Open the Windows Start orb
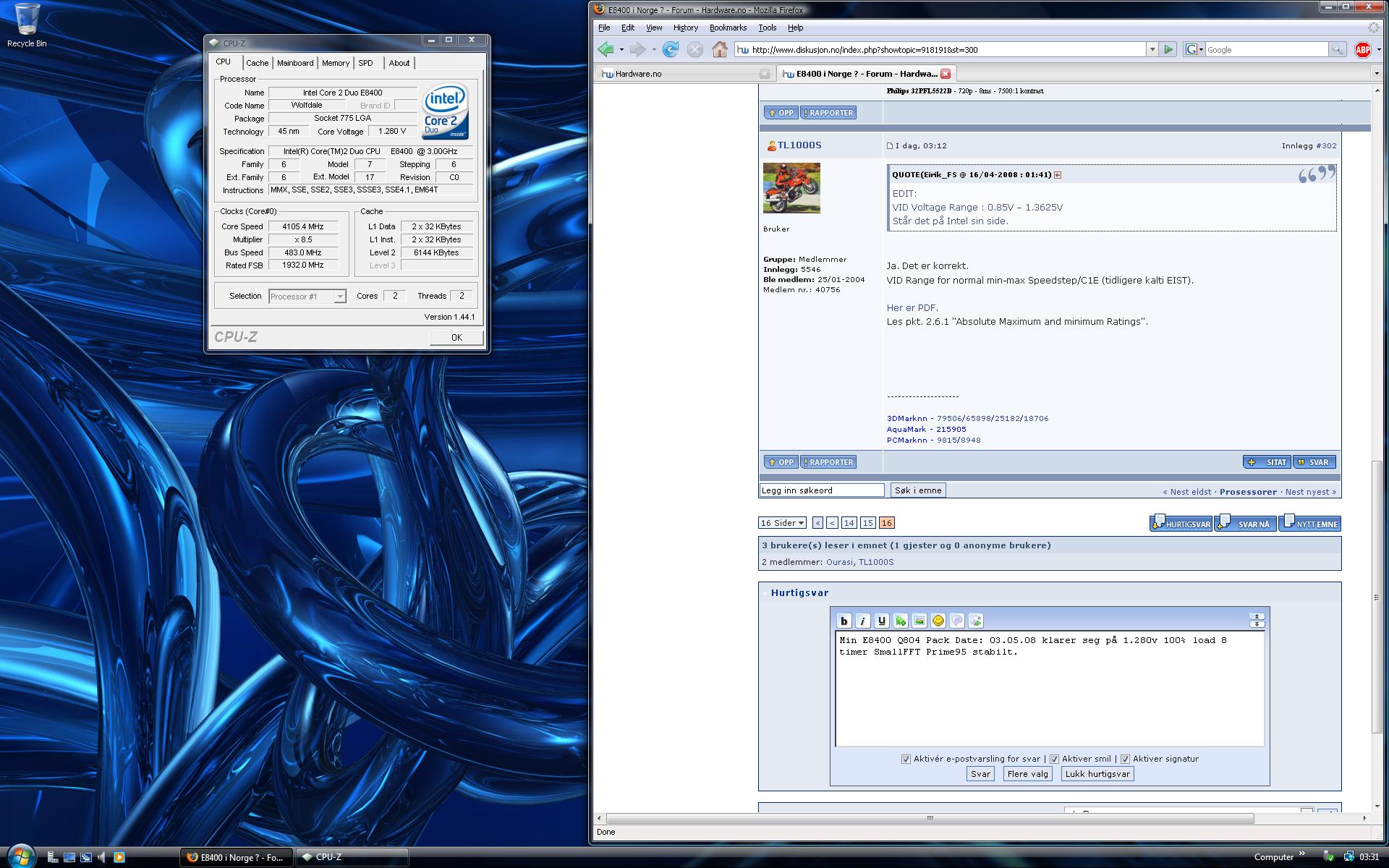Image resolution: width=1389 pixels, height=868 pixels. click(20, 856)
